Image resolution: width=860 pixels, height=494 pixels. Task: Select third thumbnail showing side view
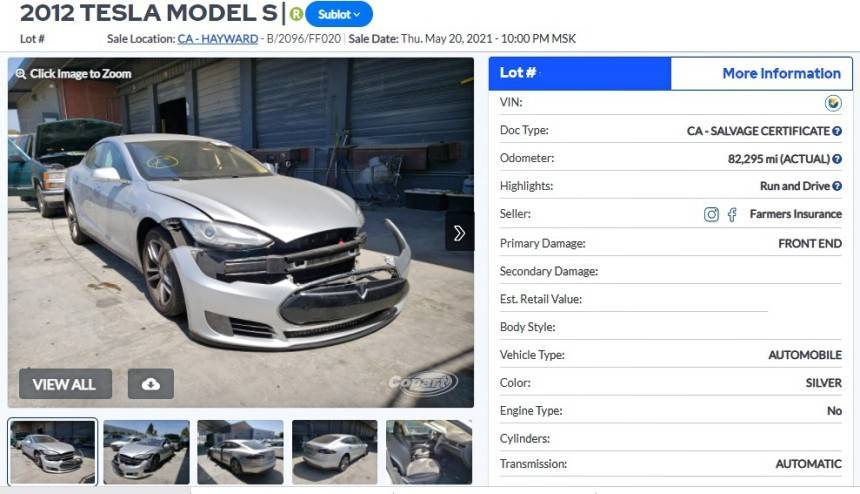pos(240,452)
